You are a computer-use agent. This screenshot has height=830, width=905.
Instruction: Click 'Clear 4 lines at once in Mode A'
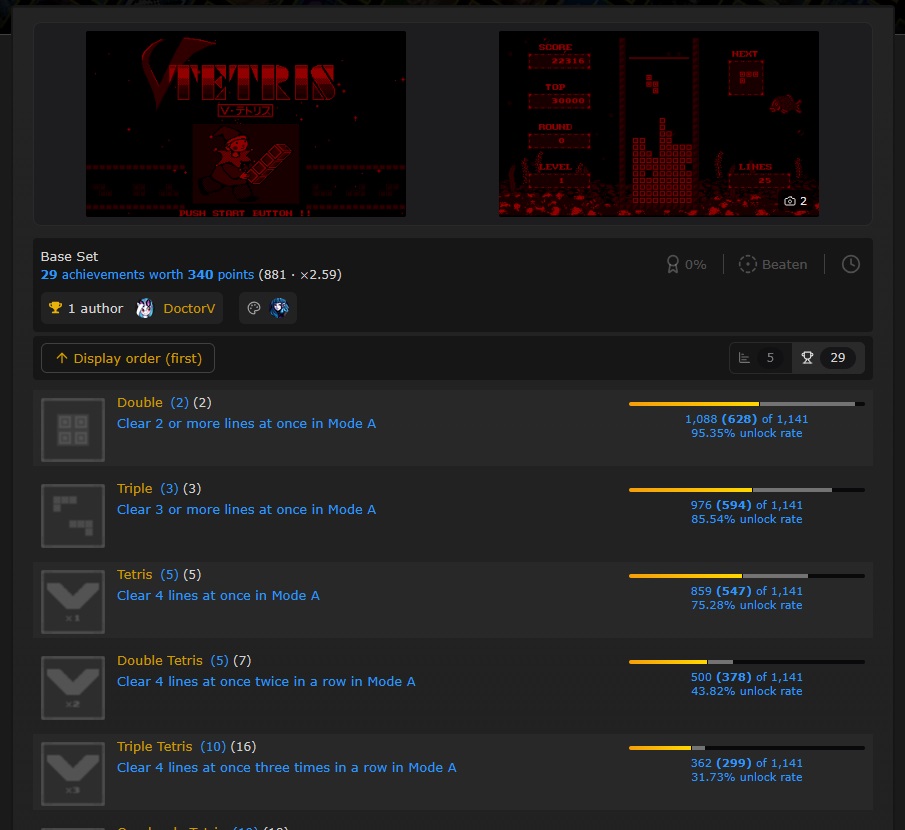(x=218, y=596)
